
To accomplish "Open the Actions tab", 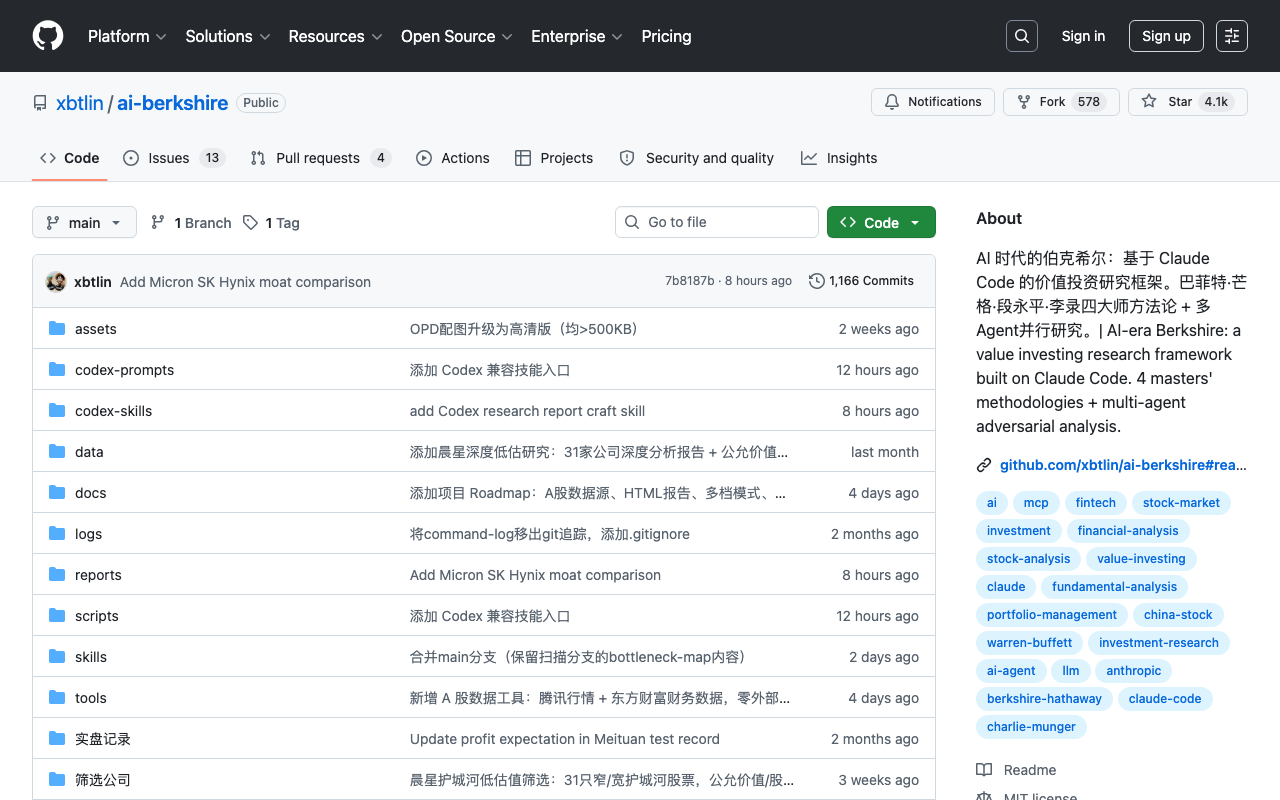I will point(453,158).
